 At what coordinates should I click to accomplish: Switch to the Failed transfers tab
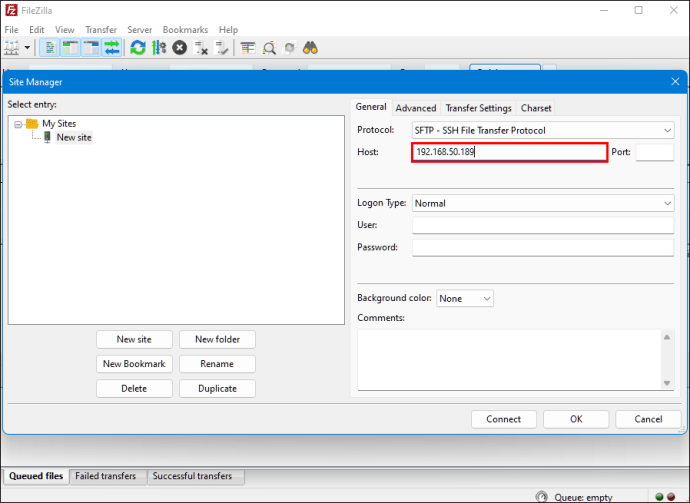tap(106, 476)
